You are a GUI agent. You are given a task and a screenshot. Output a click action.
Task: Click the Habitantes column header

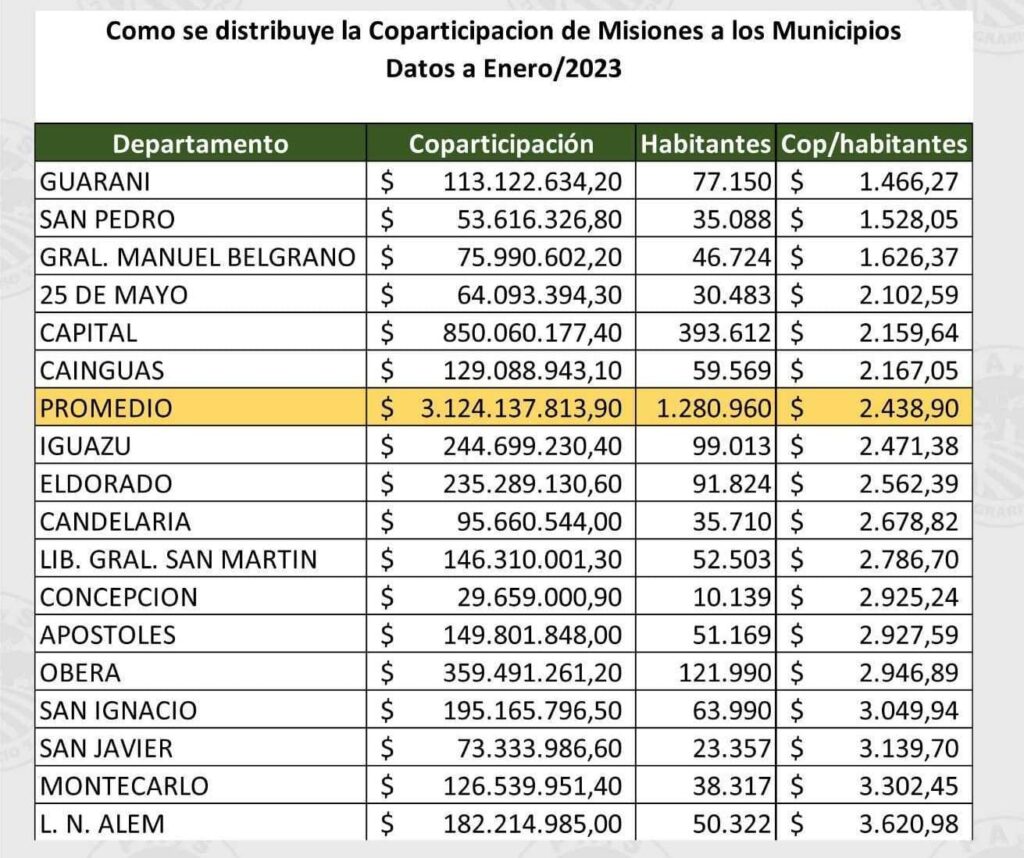coord(706,143)
